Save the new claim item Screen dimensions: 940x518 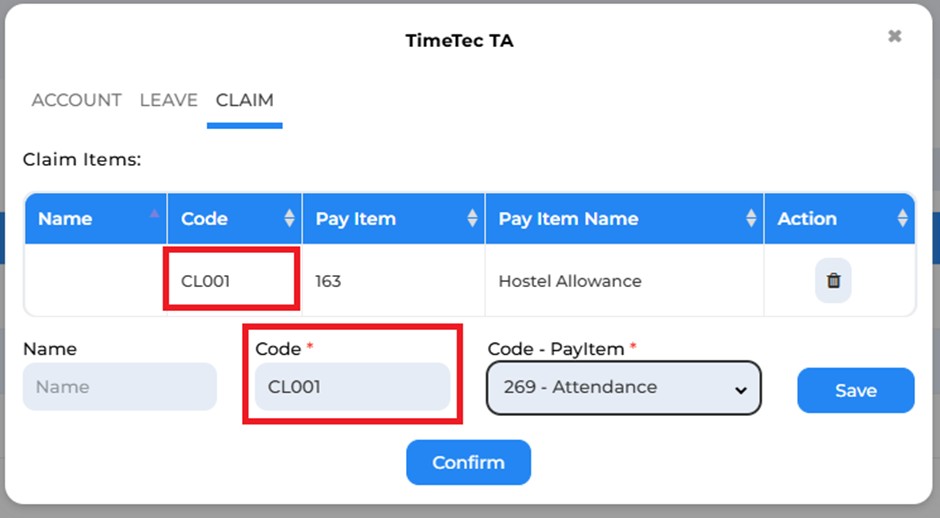pyautogui.click(x=855, y=390)
